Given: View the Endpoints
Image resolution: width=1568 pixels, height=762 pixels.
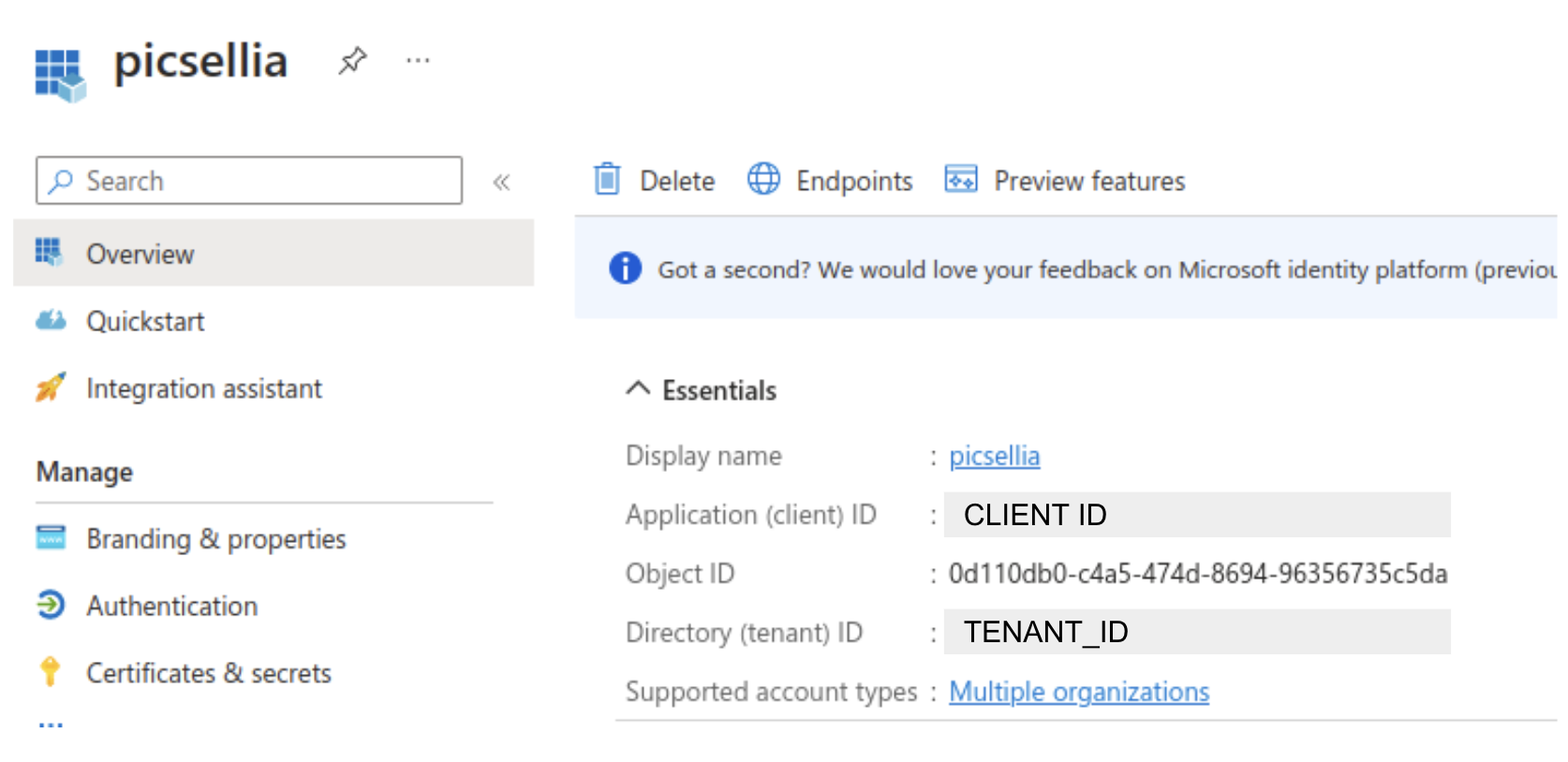Looking at the screenshot, I should [854, 181].
